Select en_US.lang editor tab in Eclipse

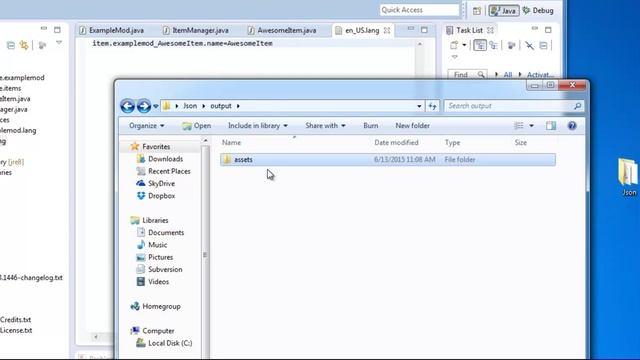pos(362,31)
